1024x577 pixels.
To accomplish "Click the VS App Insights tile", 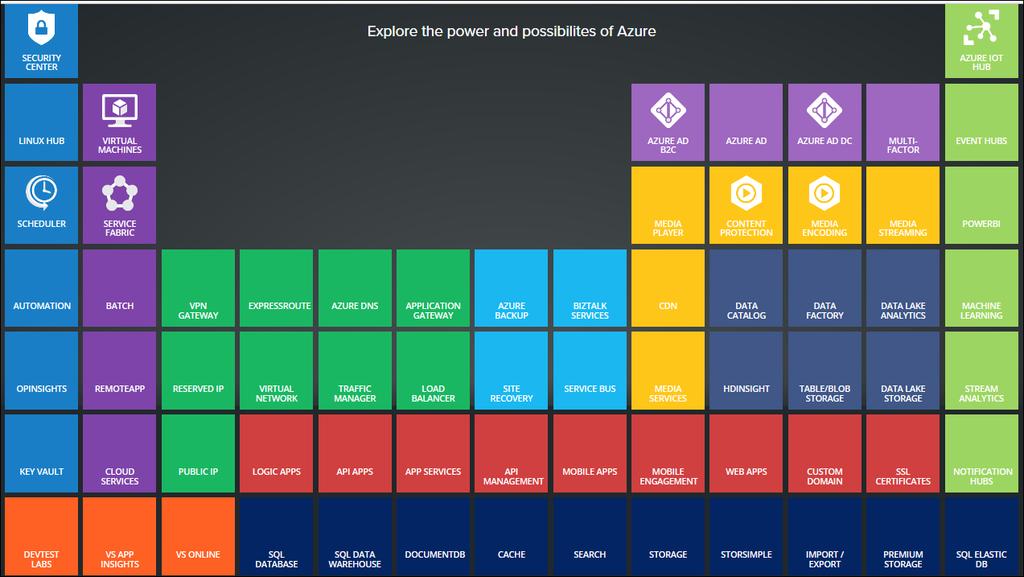I will tap(120, 537).
